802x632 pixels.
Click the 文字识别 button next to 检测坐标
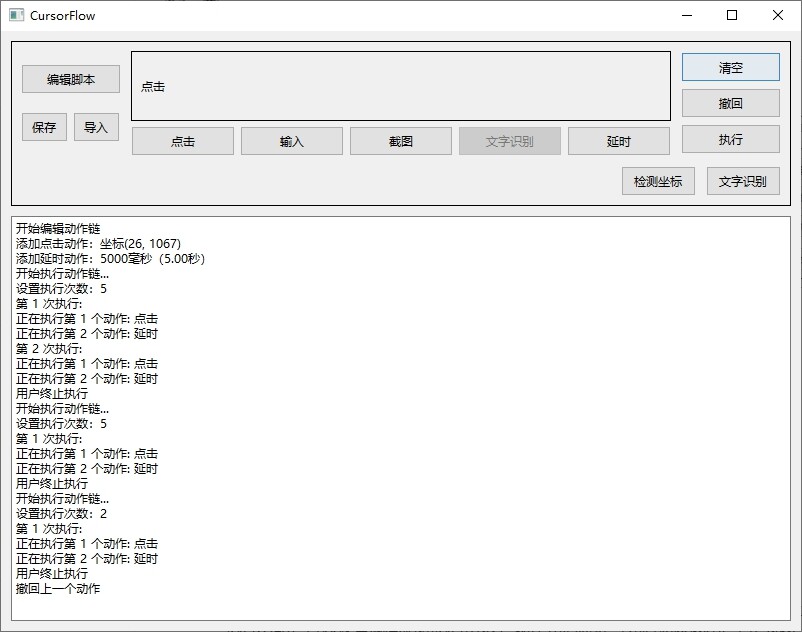click(743, 181)
